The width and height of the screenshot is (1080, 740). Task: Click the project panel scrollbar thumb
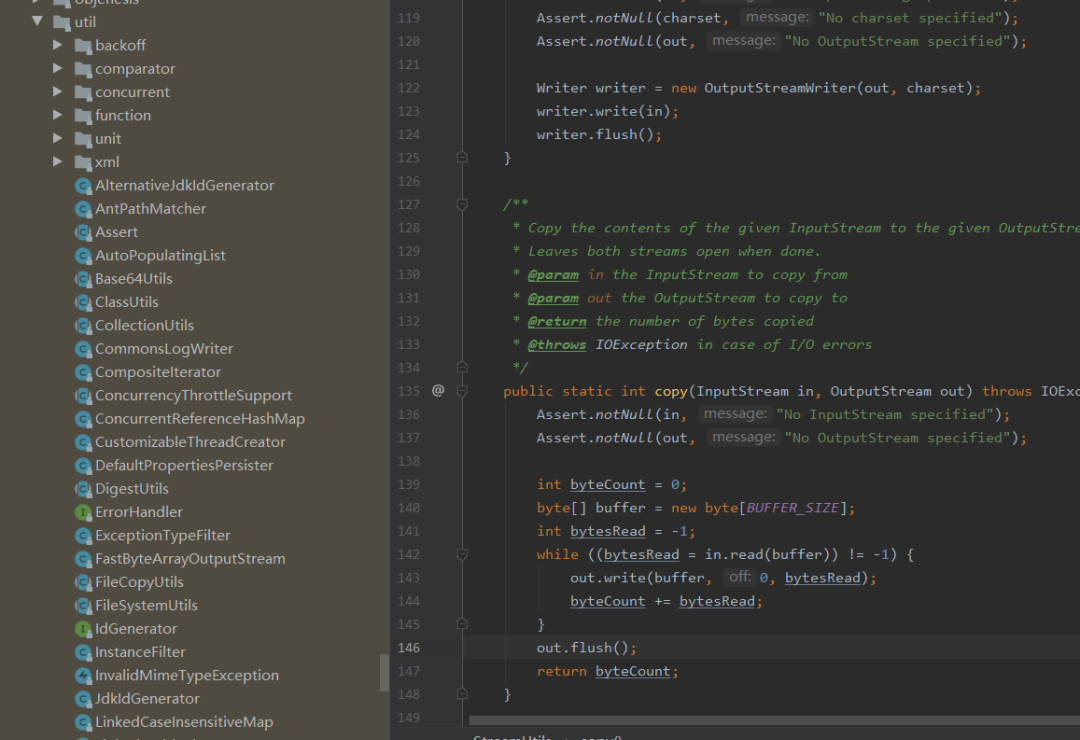coord(384,673)
